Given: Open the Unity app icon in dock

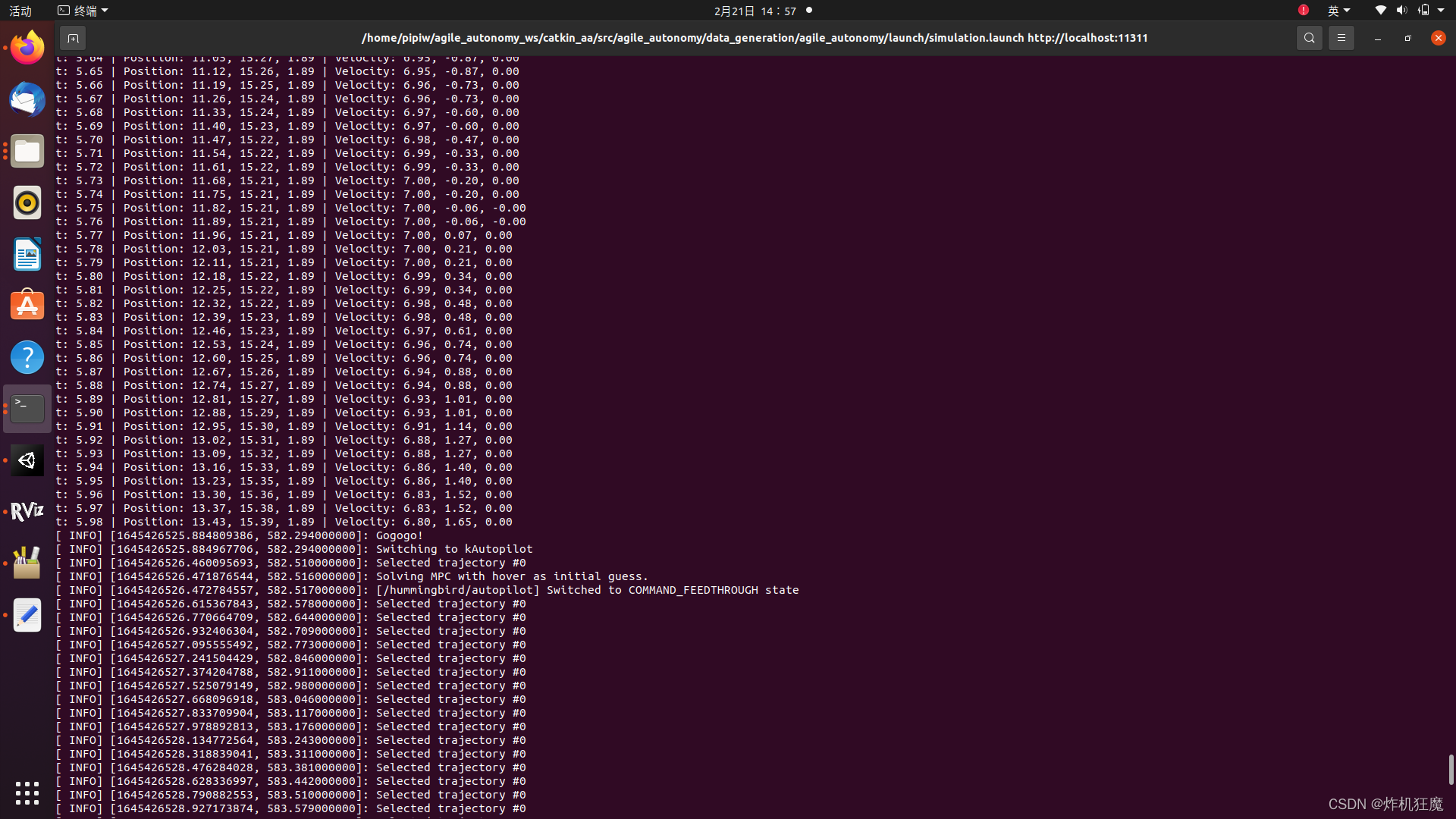Looking at the screenshot, I should pyautogui.click(x=27, y=460).
